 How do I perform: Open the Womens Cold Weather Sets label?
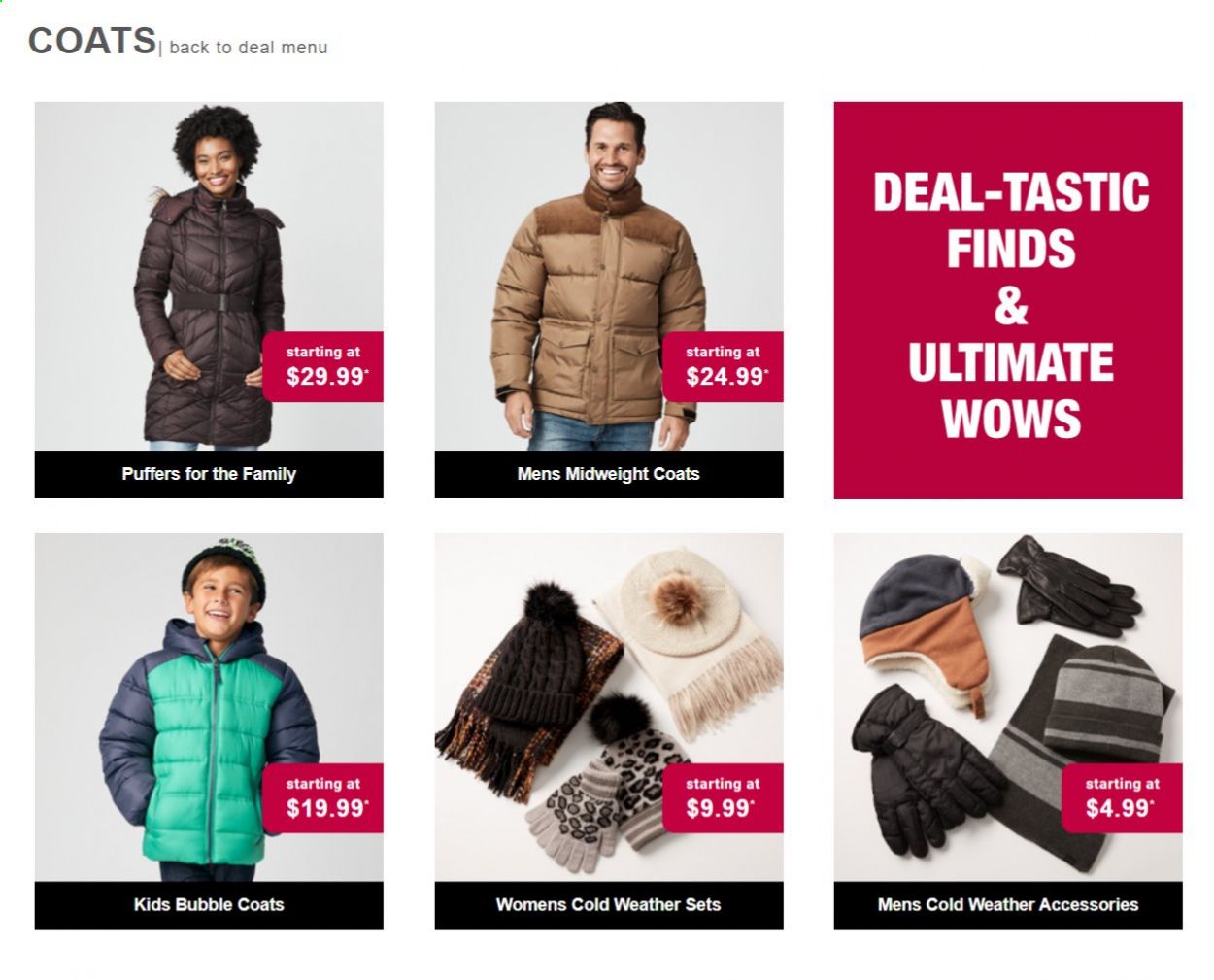coord(609,905)
